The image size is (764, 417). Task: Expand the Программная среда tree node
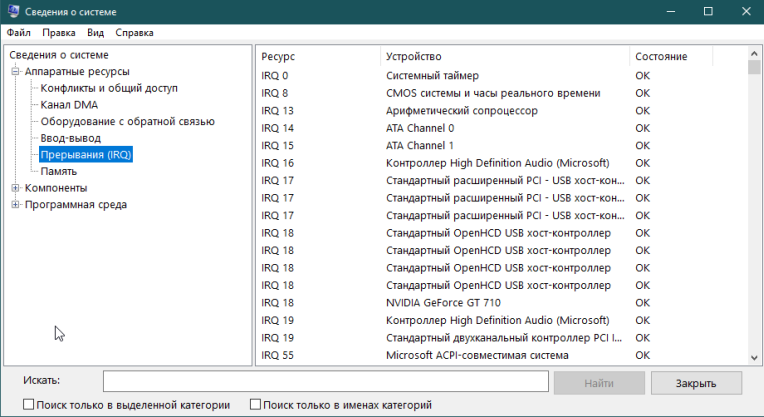tap(15, 205)
